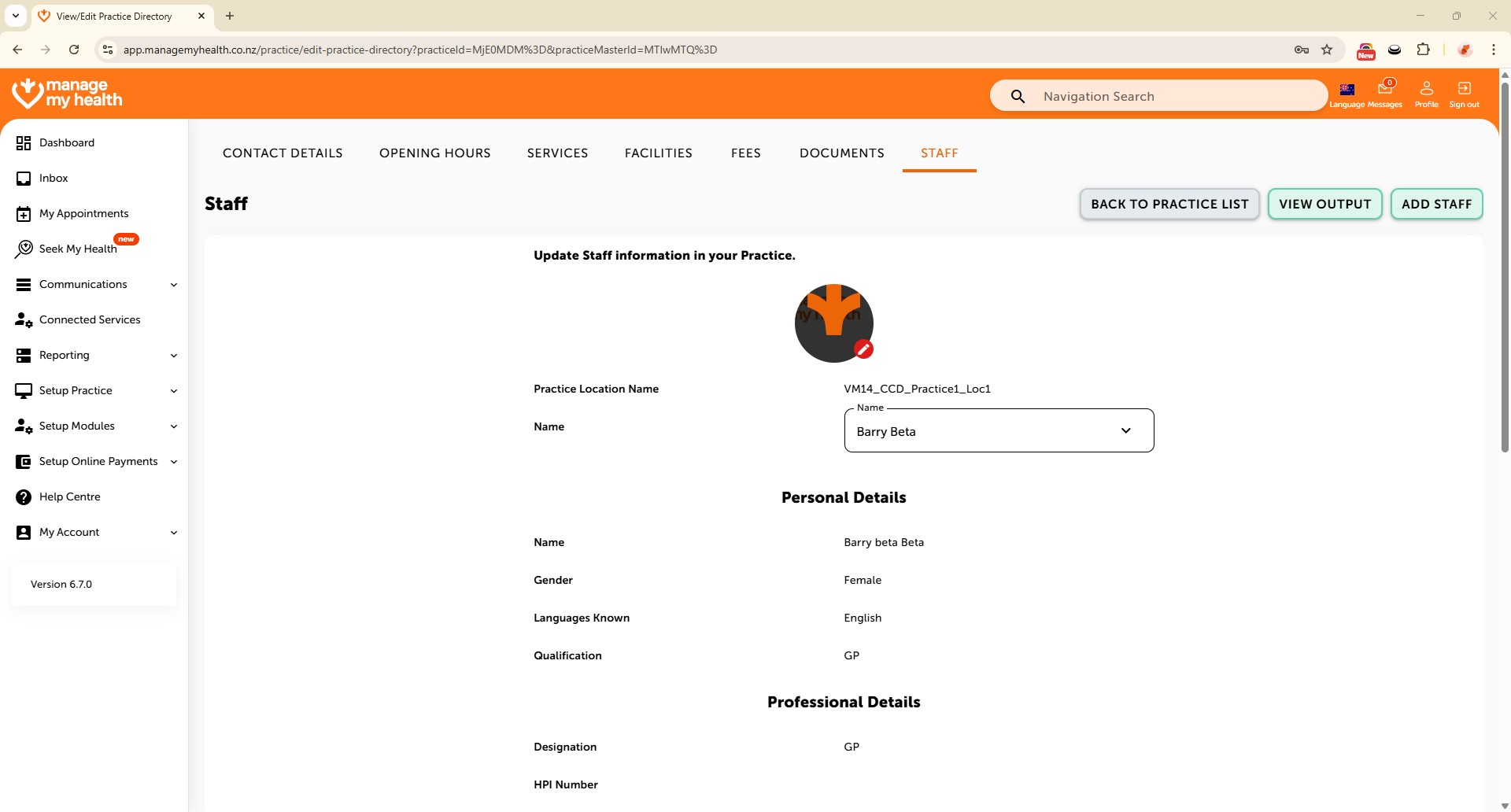The width and height of the screenshot is (1511, 812).
Task: Click the Help Centre question mark icon
Action: coord(24,497)
